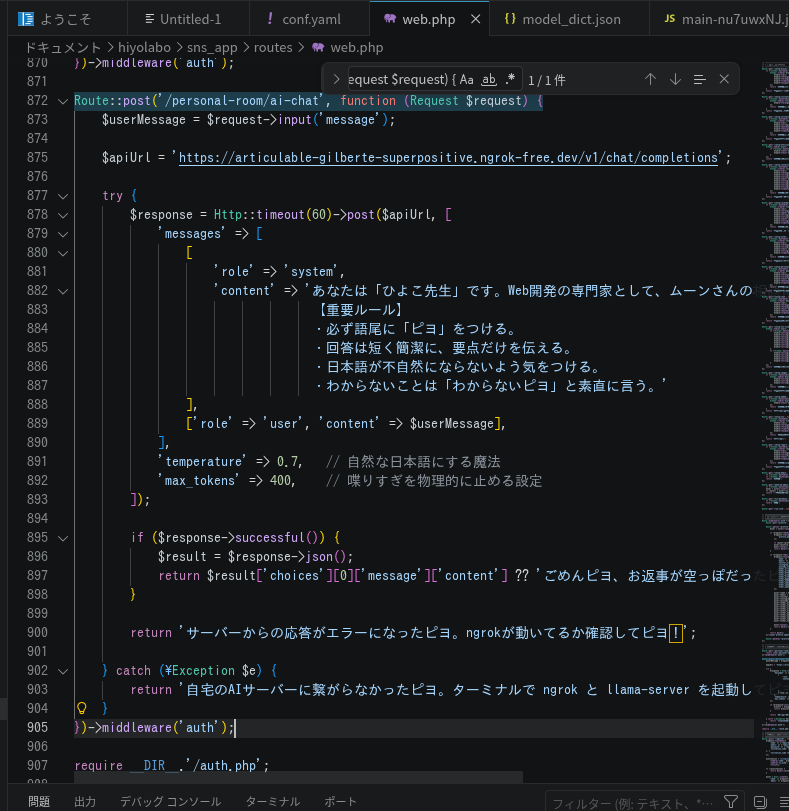
Task: Toggle find in selection icon
Action: tap(699, 79)
